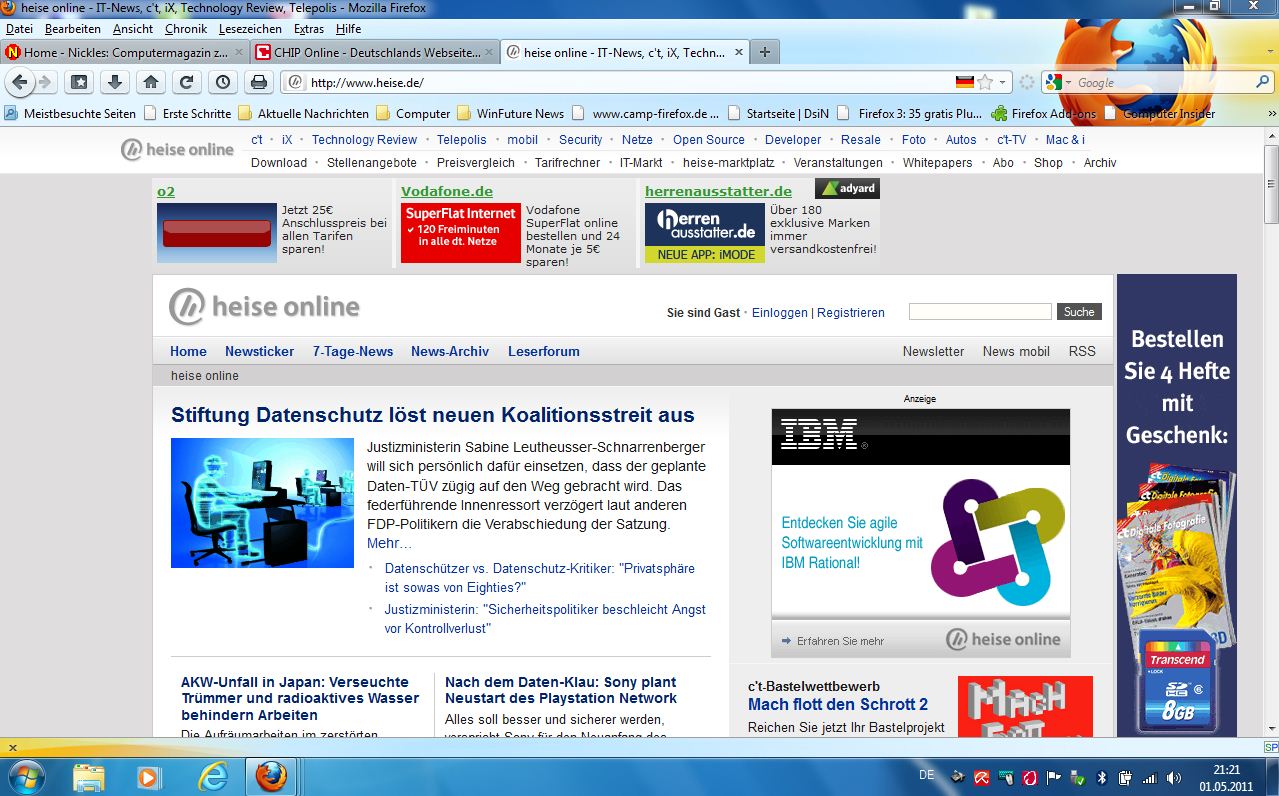Click the search magnifier in Google box
Viewport: 1279px width, 796px height.
coord(1263,82)
